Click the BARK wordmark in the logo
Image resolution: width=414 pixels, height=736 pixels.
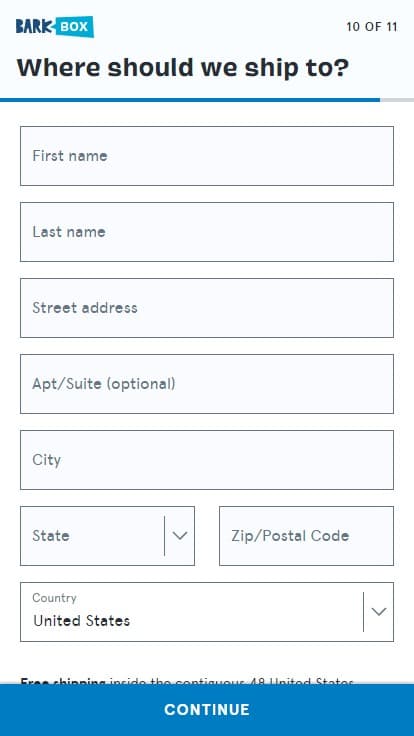(35, 26)
